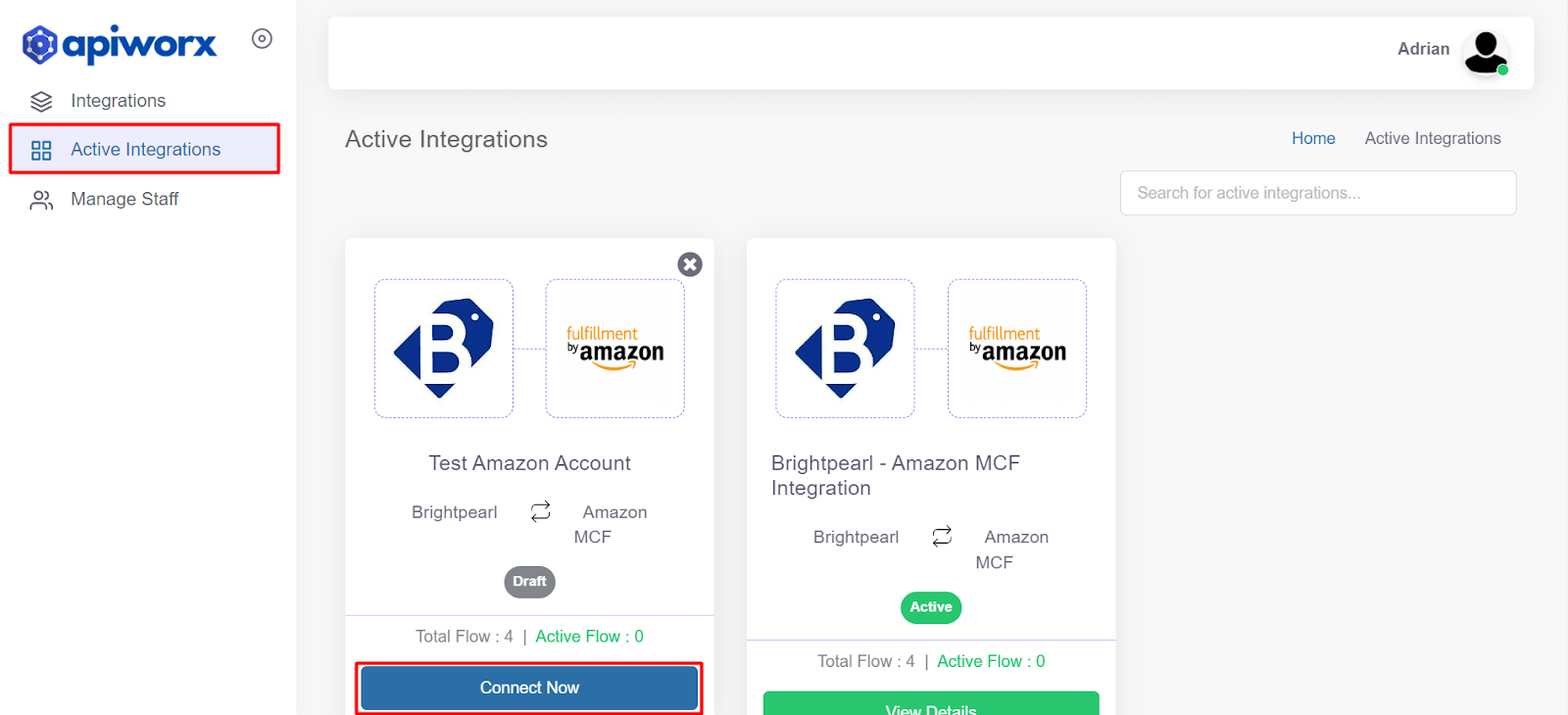Click the Draft status badge
The image size is (1568, 715).
(529, 582)
